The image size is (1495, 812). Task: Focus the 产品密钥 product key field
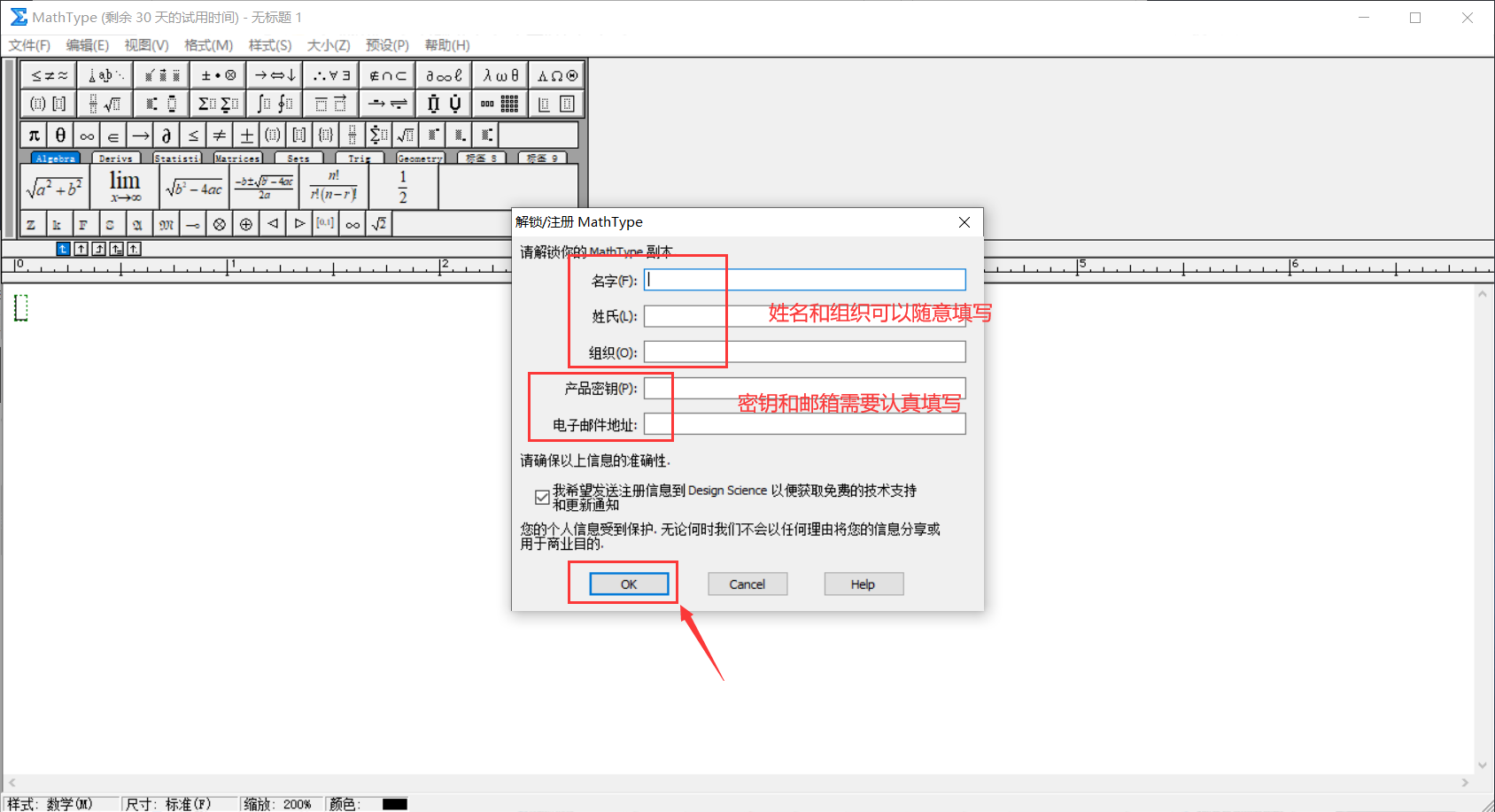pyautogui.click(x=804, y=389)
